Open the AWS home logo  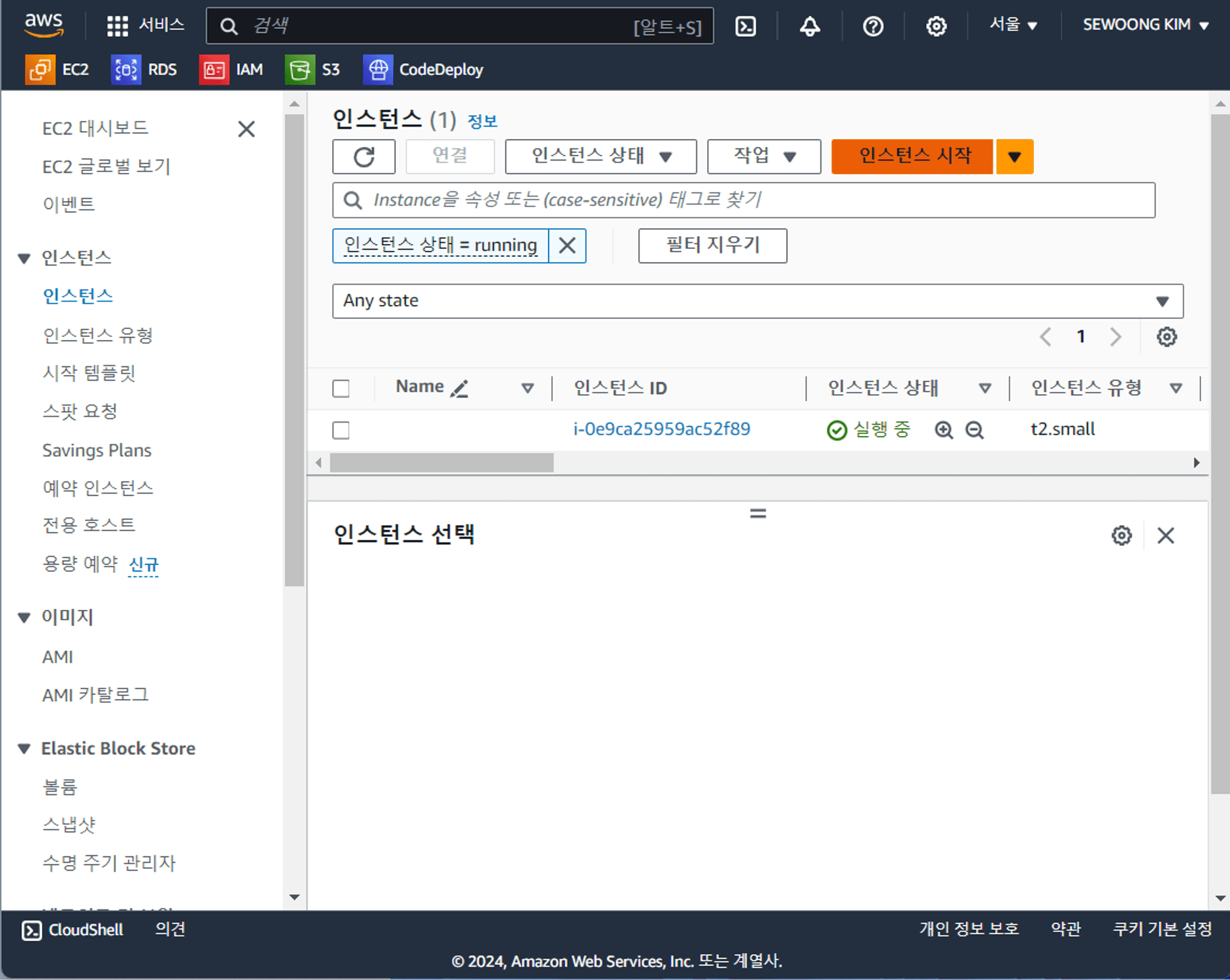click(44, 25)
